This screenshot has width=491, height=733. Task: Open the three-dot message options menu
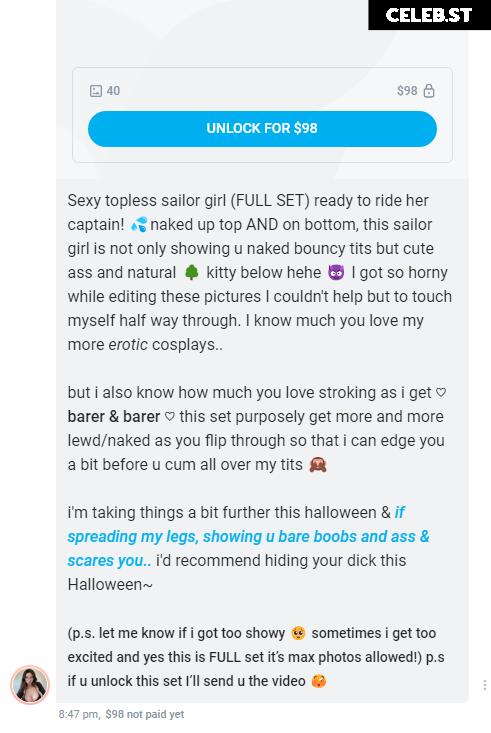484,685
